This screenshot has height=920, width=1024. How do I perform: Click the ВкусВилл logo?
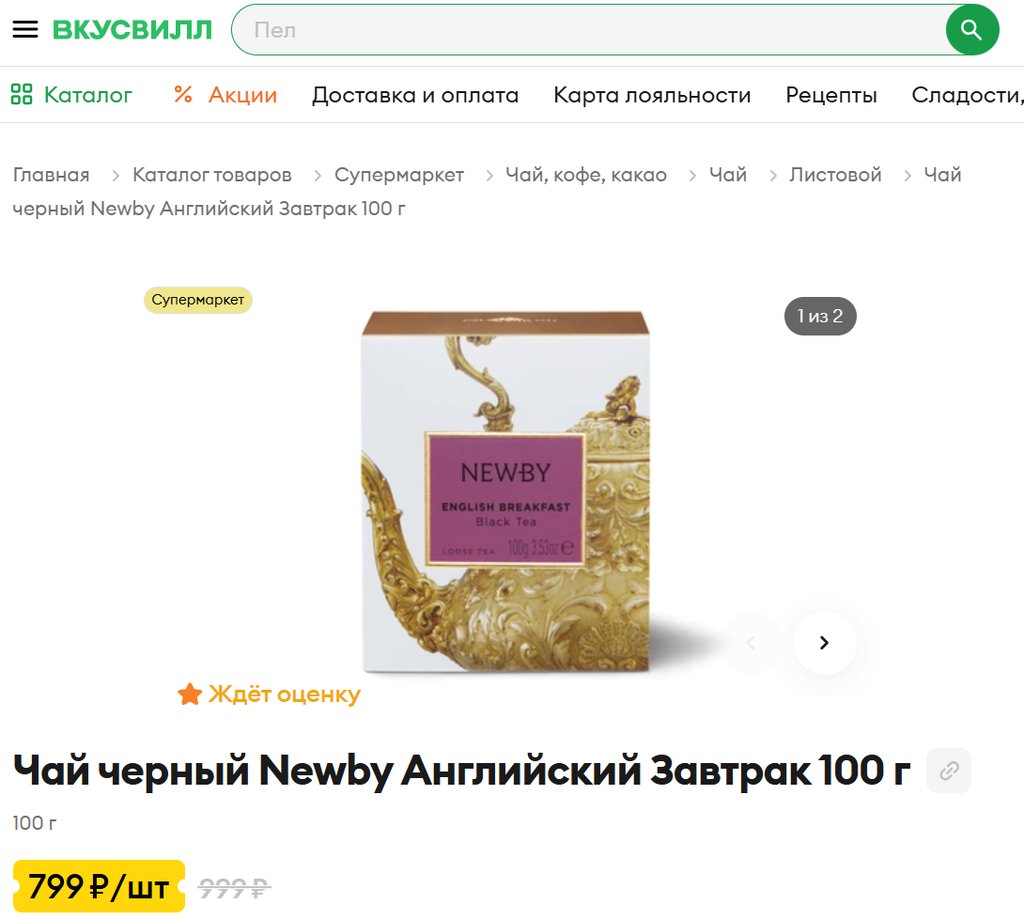pos(133,29)
